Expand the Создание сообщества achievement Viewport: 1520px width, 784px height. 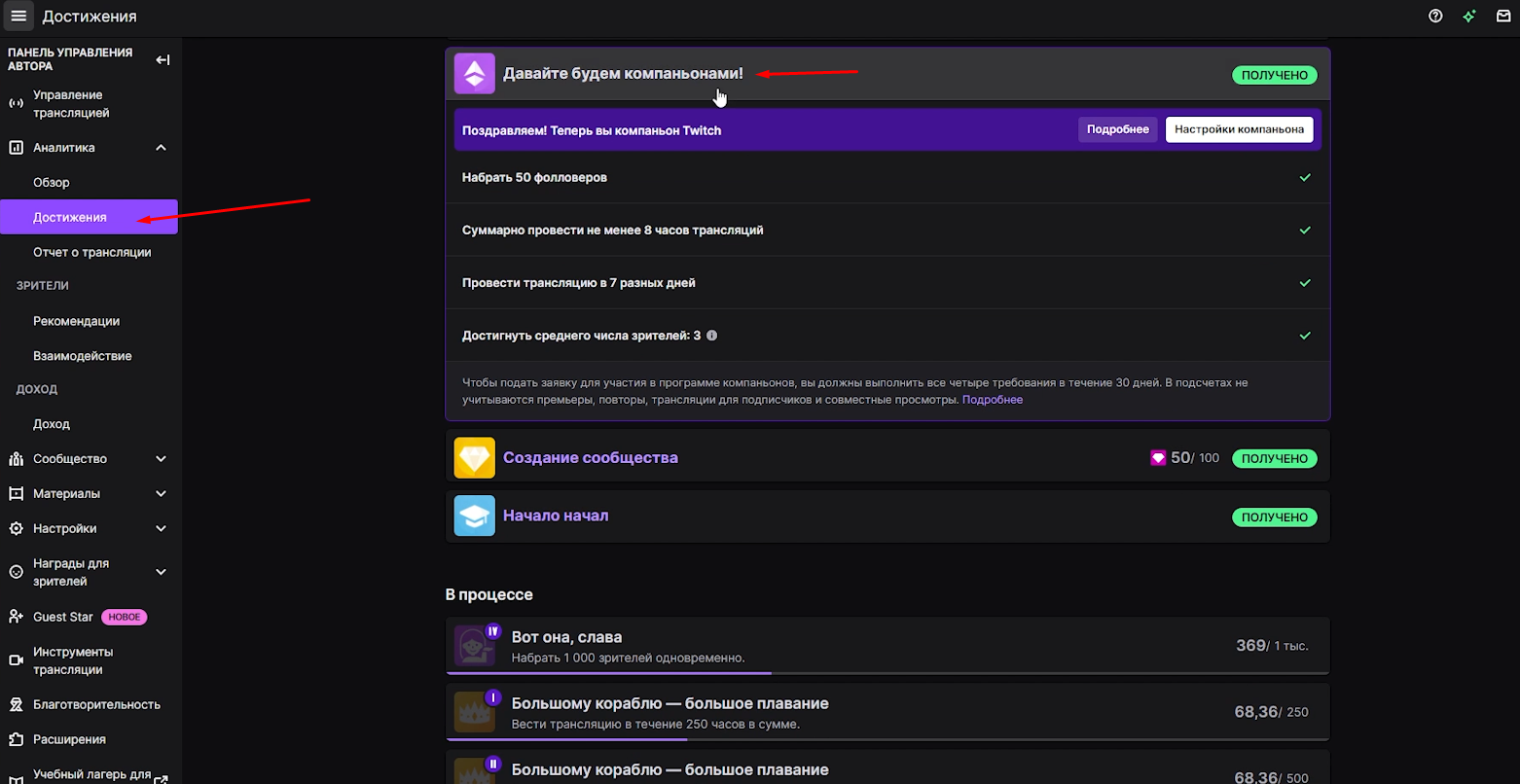pyautogui.click(x=887, y=457)
